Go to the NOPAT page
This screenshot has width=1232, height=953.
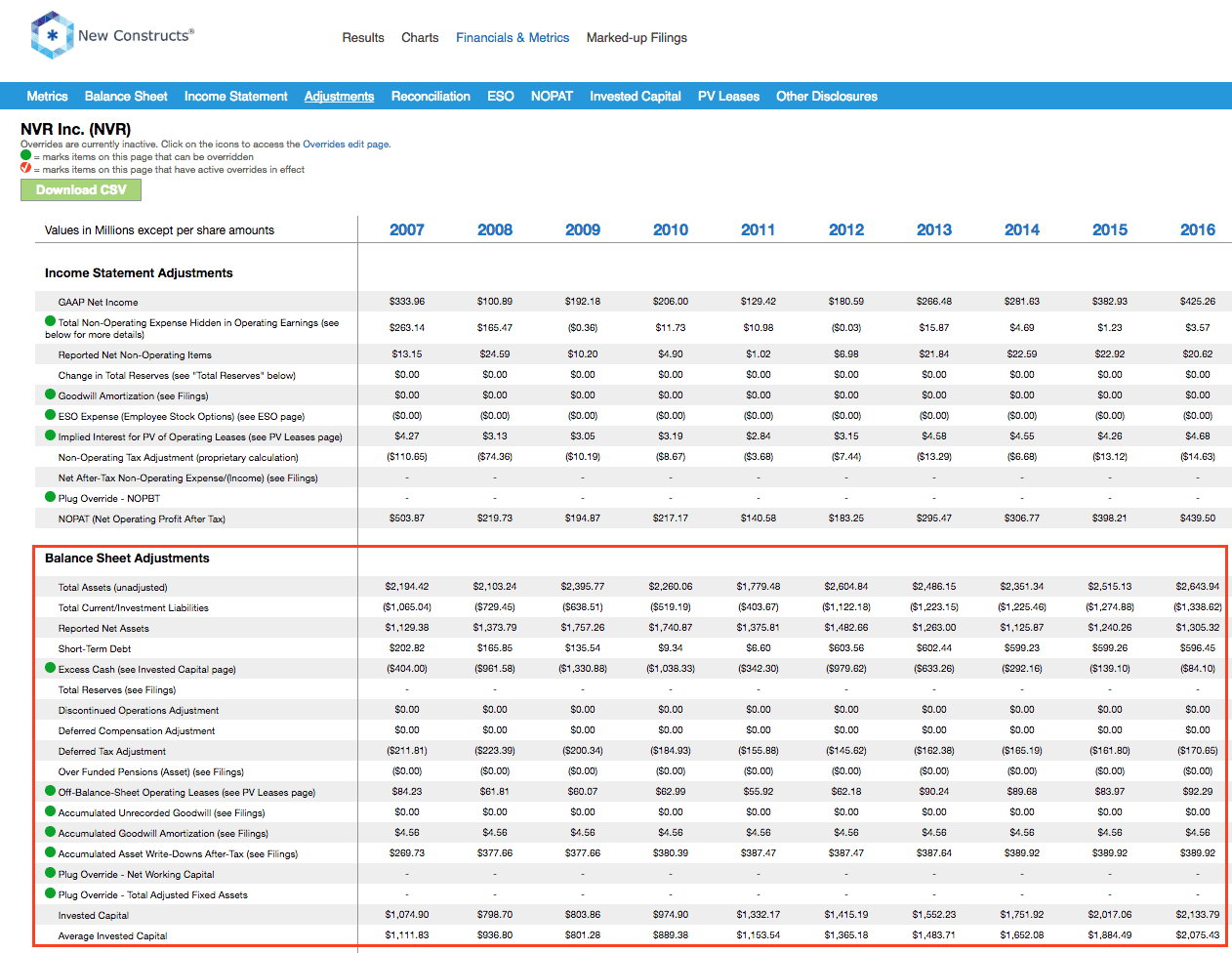(x=552, y=96)
